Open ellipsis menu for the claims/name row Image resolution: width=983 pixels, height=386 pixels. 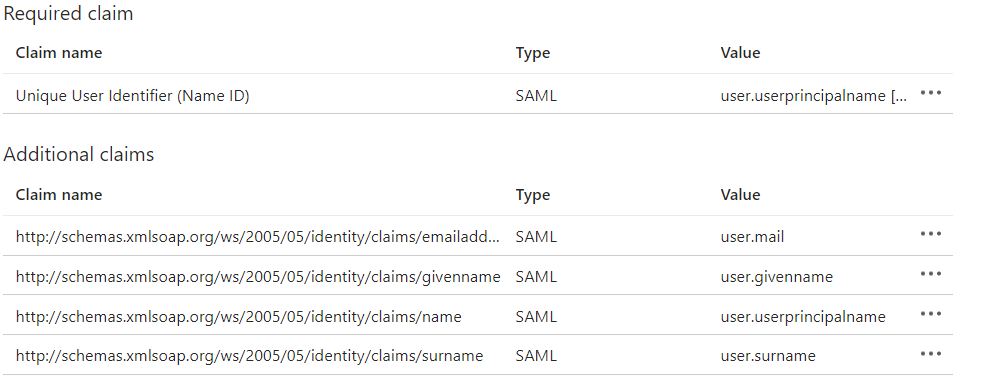pos(930,315)
